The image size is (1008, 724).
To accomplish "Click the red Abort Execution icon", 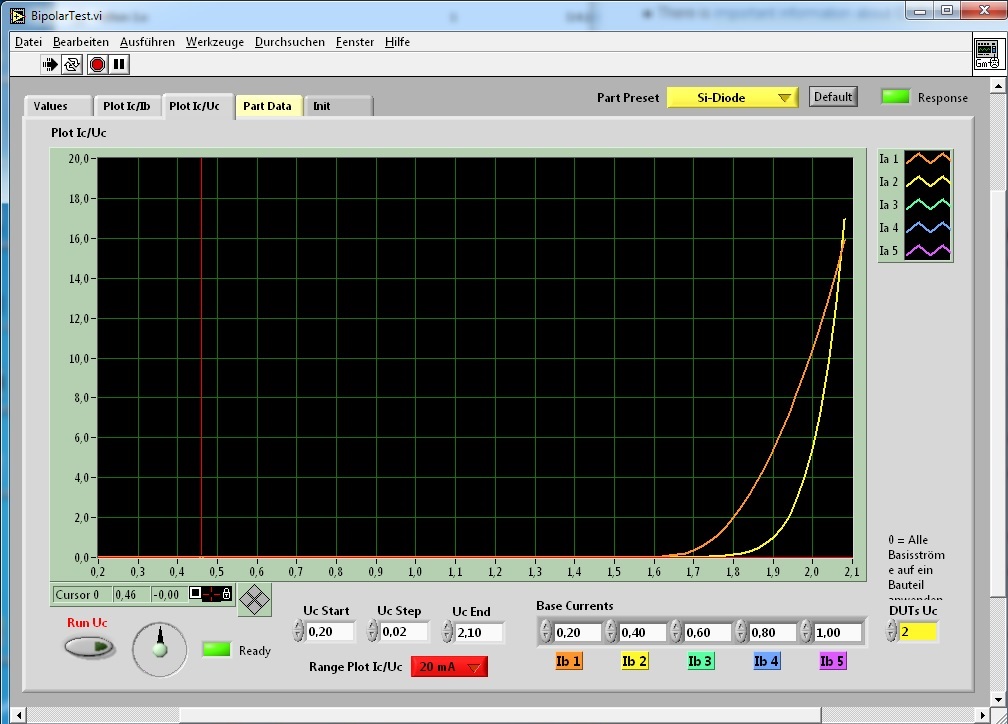I will click(x=97, y=65).
